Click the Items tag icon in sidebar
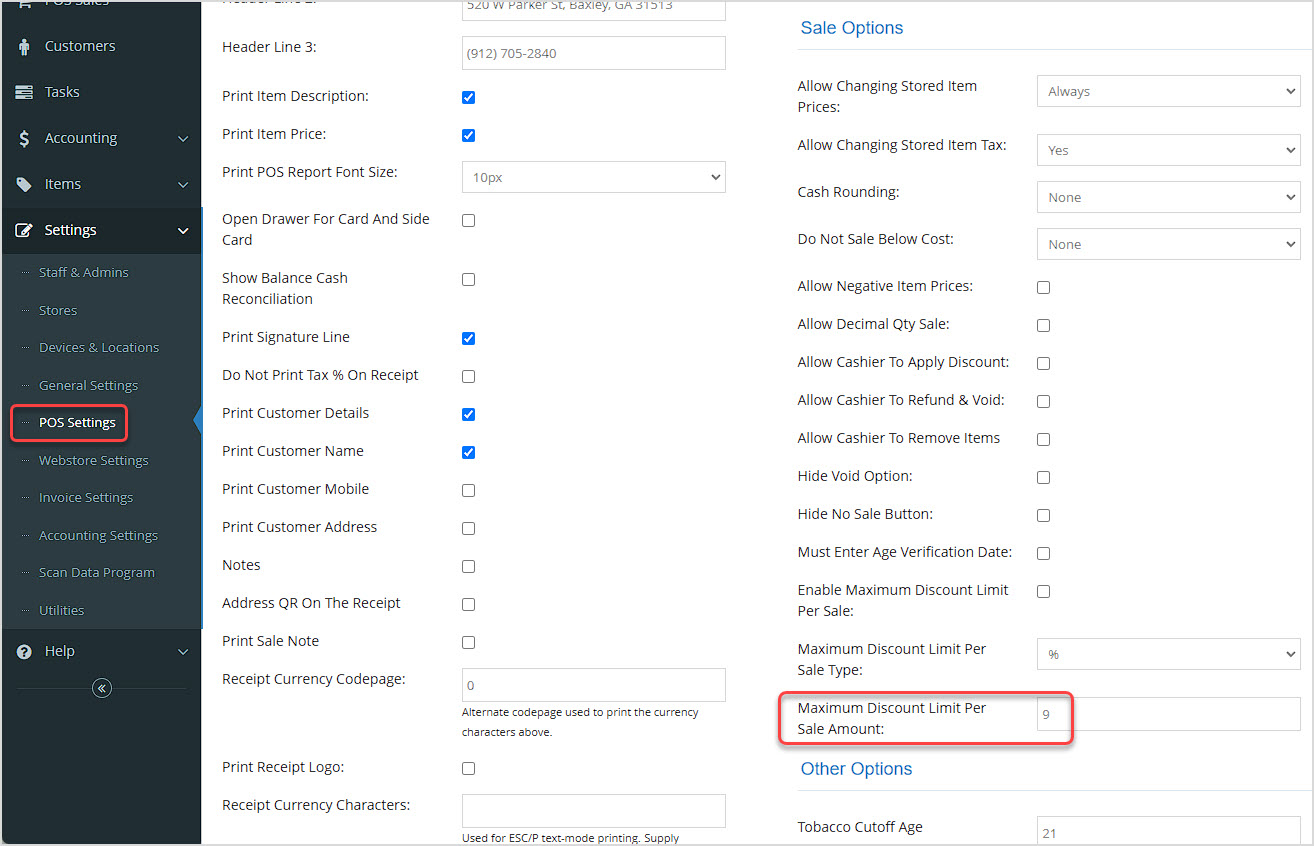The image size is (1314, 846). pyautogui.click(x=24, y=184)
